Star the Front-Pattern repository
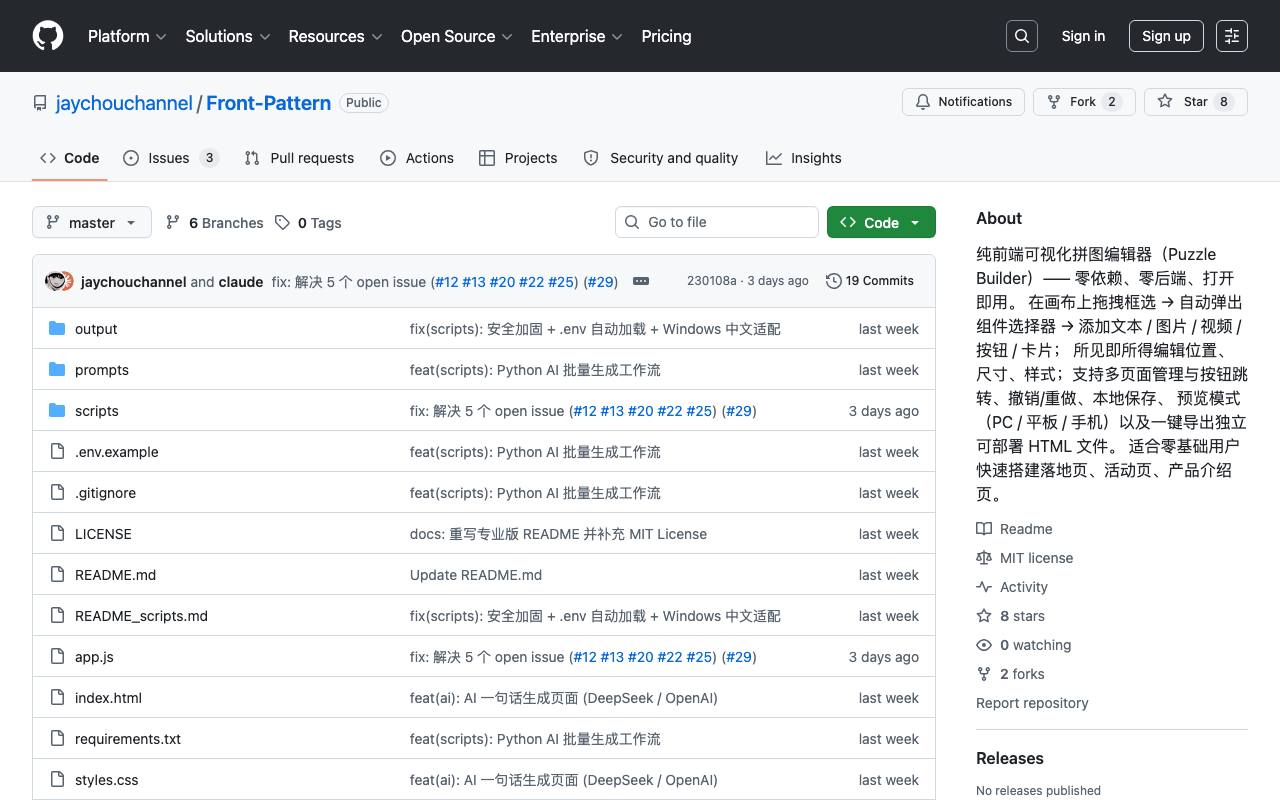This screenshot has height=800, width=1280. 1195,102
